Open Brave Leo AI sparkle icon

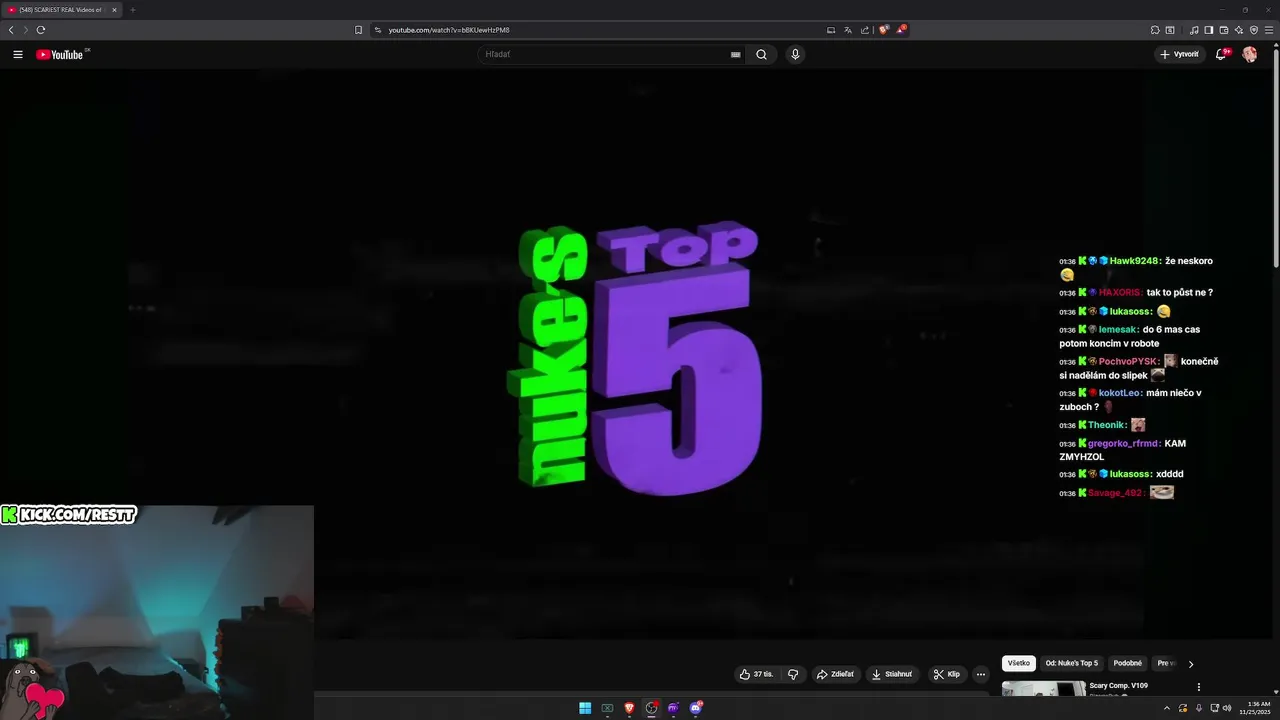1239,30
